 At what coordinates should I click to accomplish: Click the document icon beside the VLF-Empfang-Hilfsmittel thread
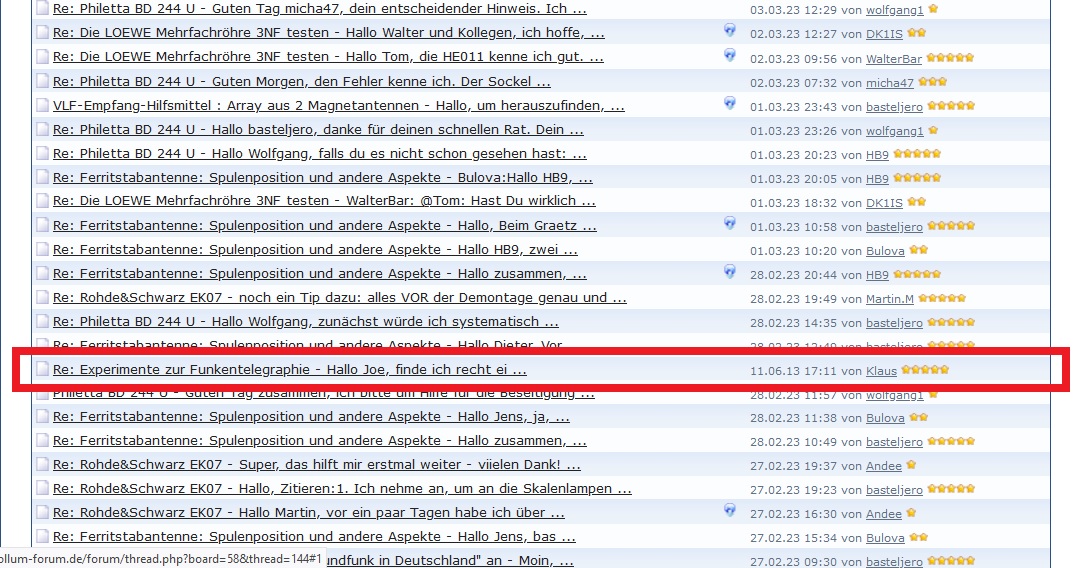(42, 106)
